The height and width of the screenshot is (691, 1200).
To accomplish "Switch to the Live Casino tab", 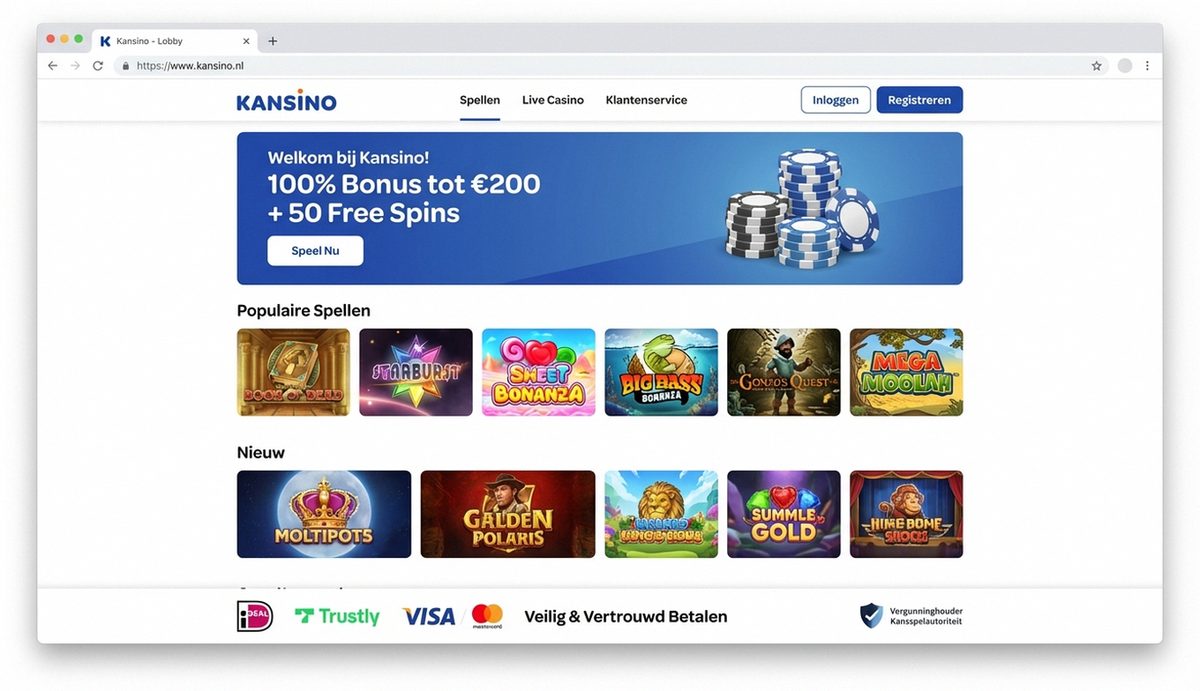I will 553,100.
